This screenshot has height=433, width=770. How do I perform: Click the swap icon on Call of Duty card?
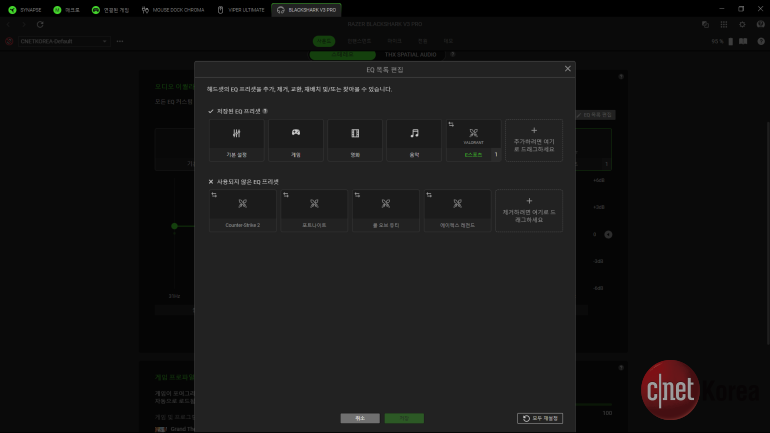[x=358, y=195]
